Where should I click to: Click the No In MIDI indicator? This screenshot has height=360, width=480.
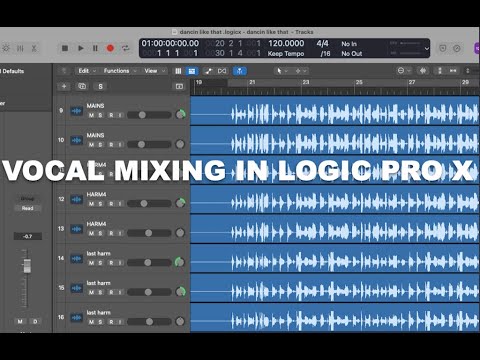(x=349, y=44)
